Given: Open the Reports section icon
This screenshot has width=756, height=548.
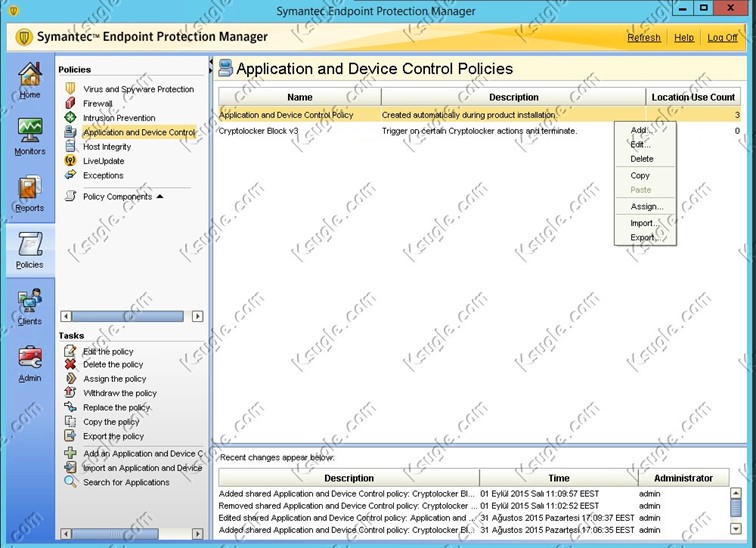Looking at the screenshot, I should pos(30,188).
